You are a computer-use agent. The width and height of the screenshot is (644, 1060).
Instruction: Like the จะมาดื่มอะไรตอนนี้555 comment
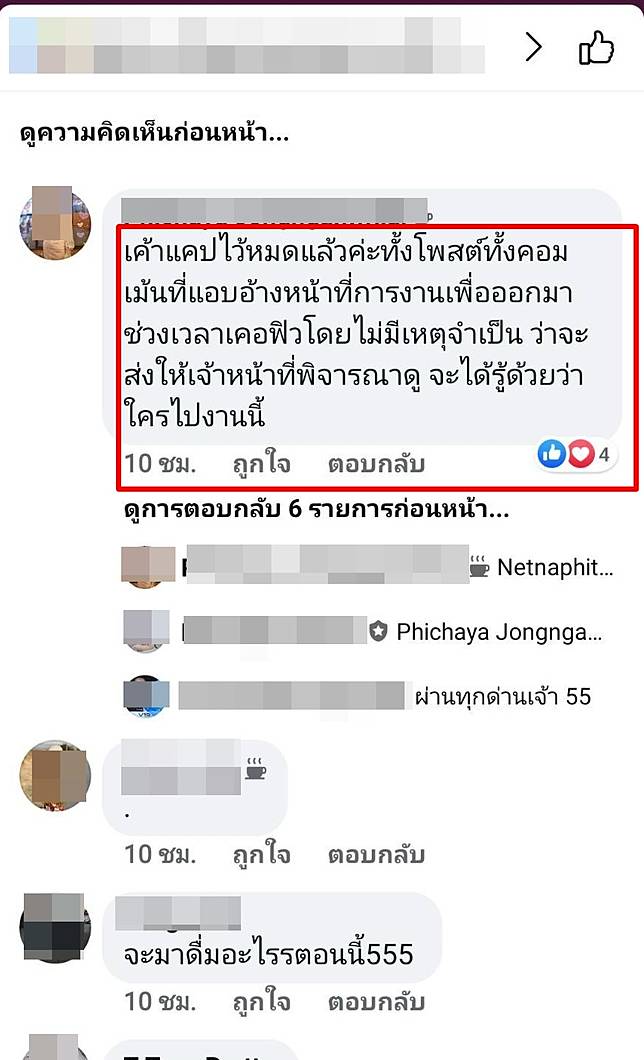tap(262, 1001)
